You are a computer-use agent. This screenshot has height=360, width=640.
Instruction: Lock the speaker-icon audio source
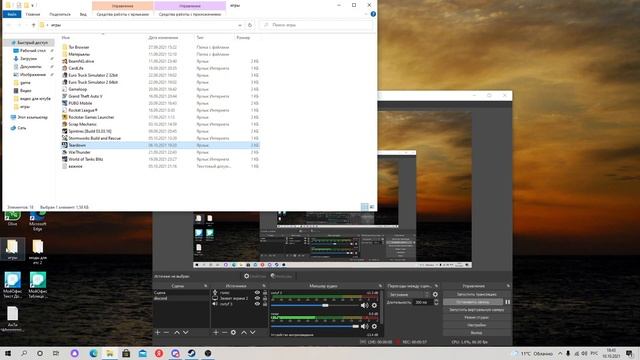click(x=264, y=304)
